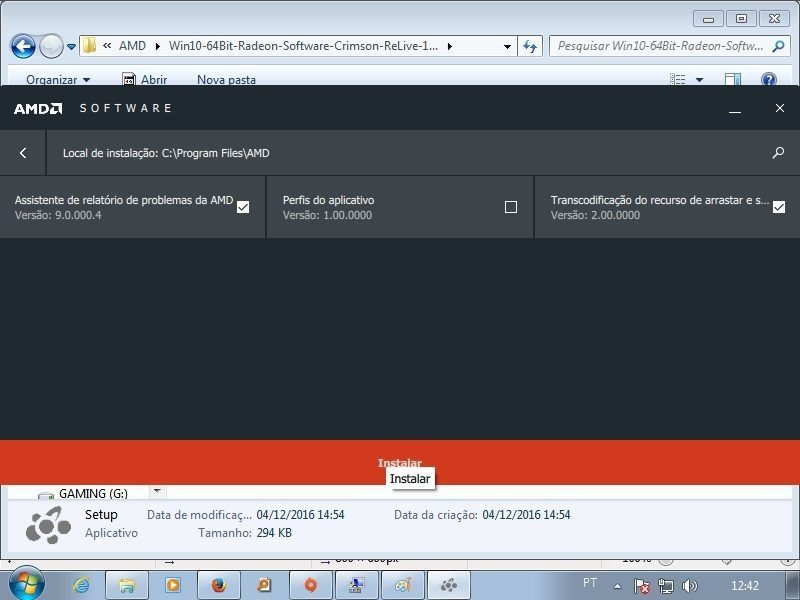This screenshot has height=600, width=800.
Task: Open the volume control tray icon
Action: pos(689,586)
